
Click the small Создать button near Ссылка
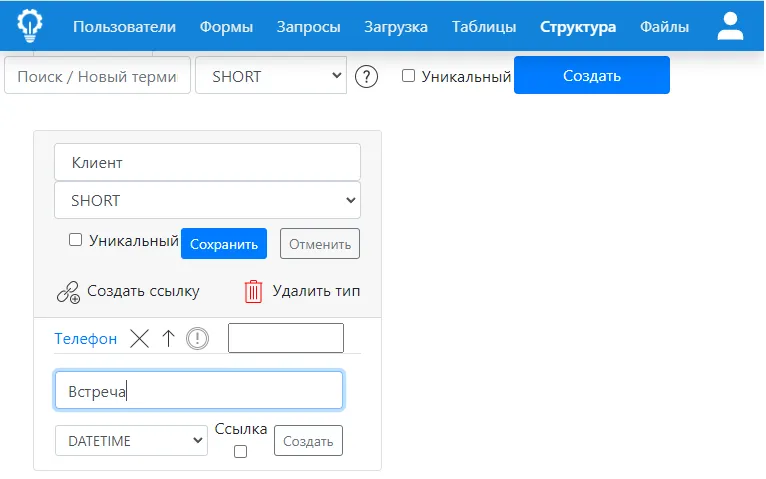coord(308,441)
